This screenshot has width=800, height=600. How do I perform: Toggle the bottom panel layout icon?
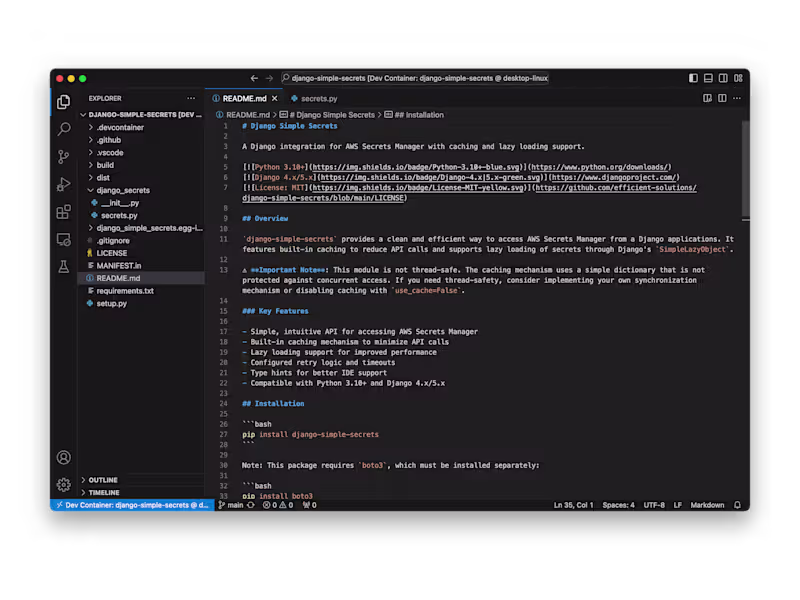[708, 78]
